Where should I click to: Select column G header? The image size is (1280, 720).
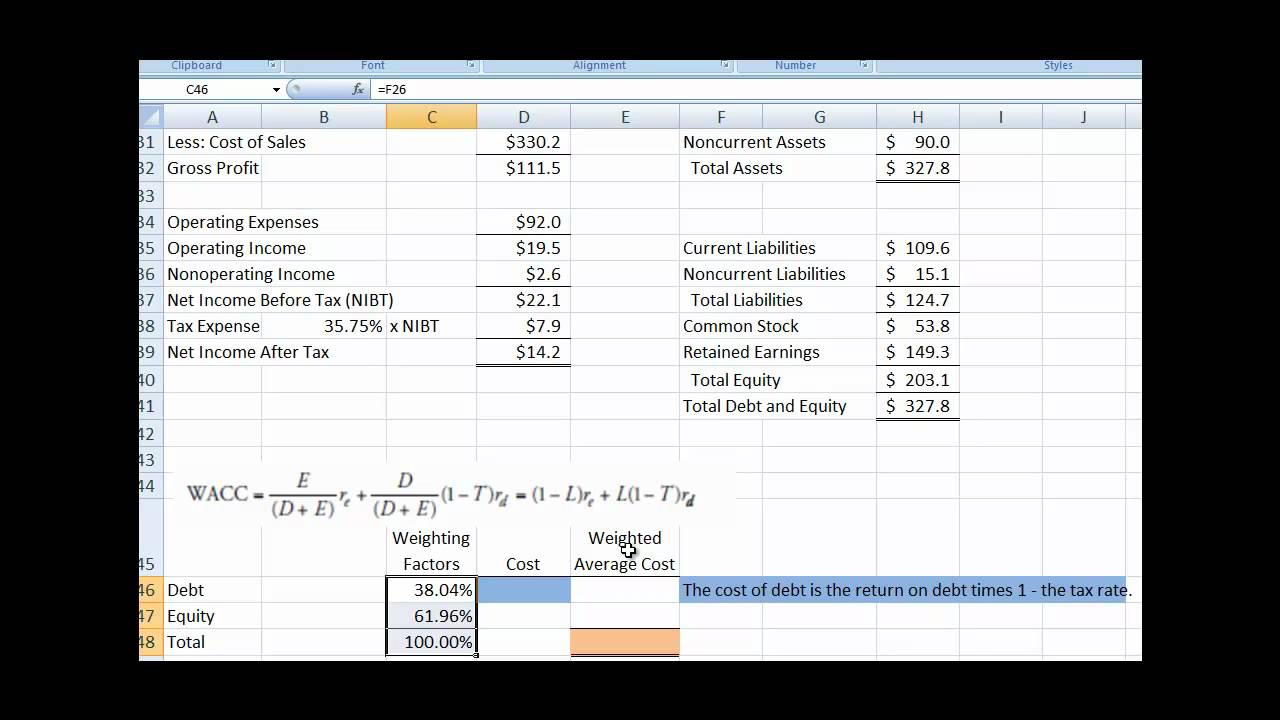pos(819,117)
